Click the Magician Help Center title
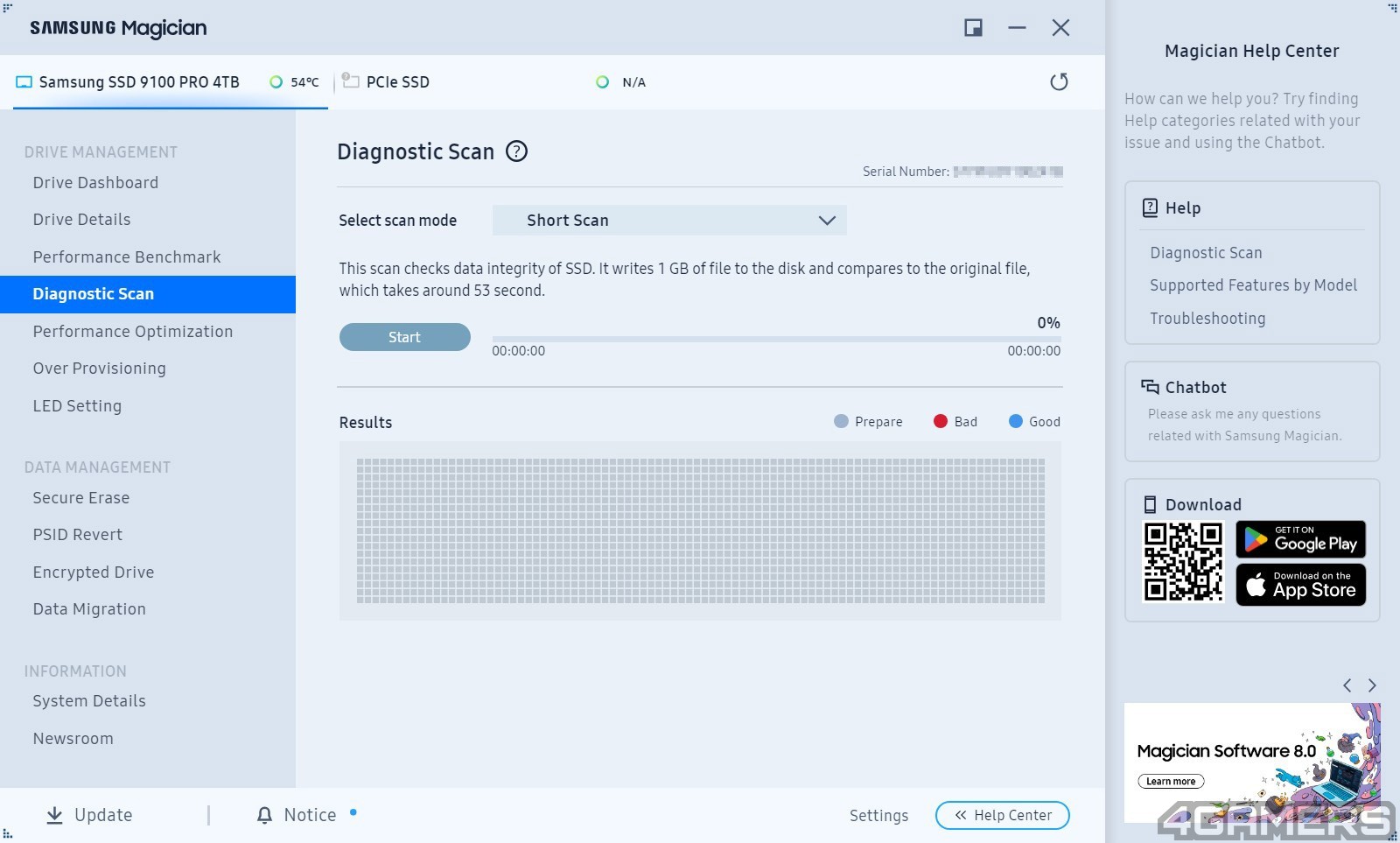Image resolution: width=1400 pixels, height=843 pixels. (1251, 51)
